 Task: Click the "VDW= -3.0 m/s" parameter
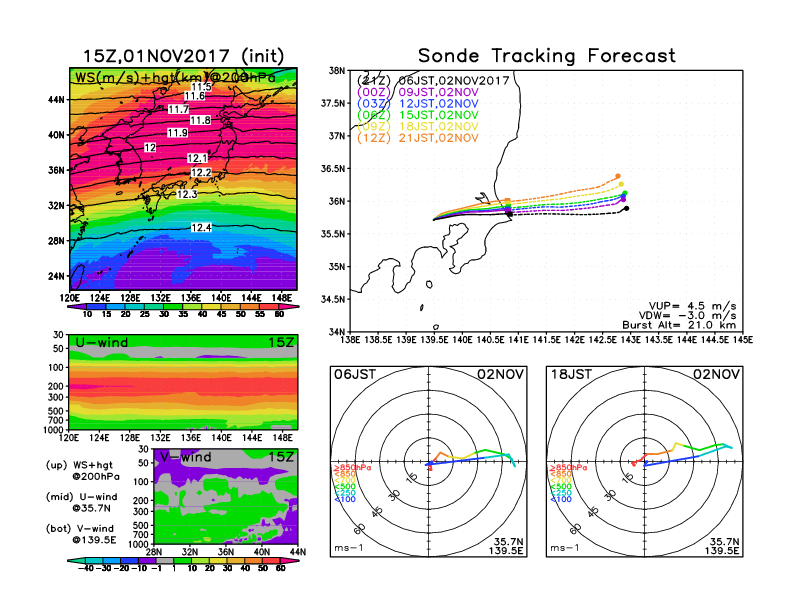pyautogui.click(x=687, y=316)
